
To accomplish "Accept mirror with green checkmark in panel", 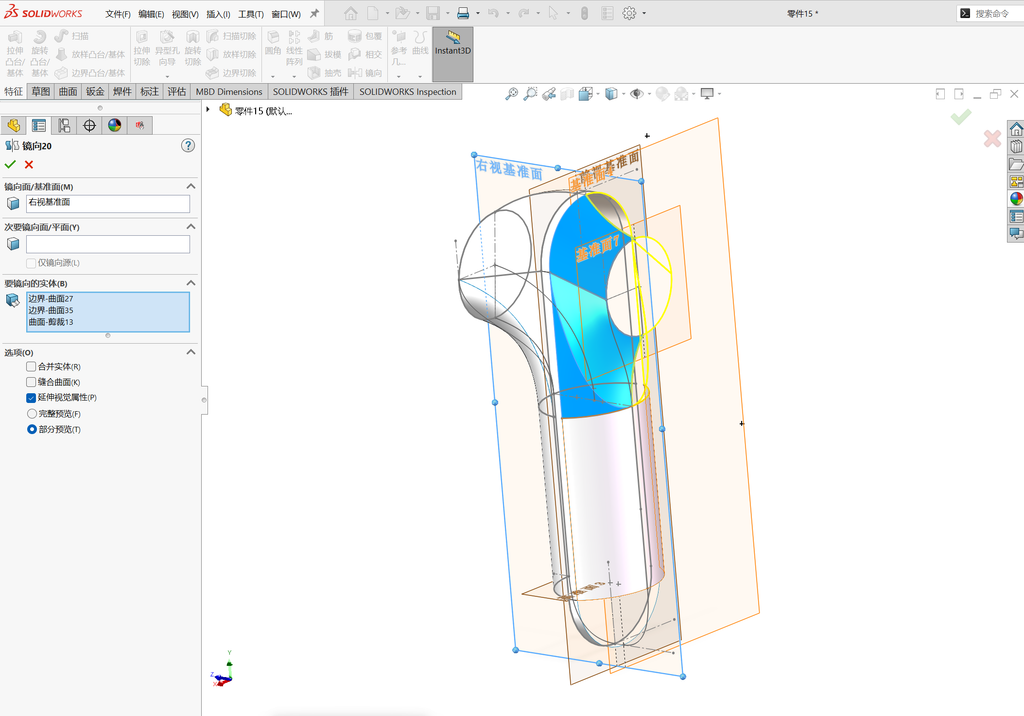I will [x=10, y=165].
